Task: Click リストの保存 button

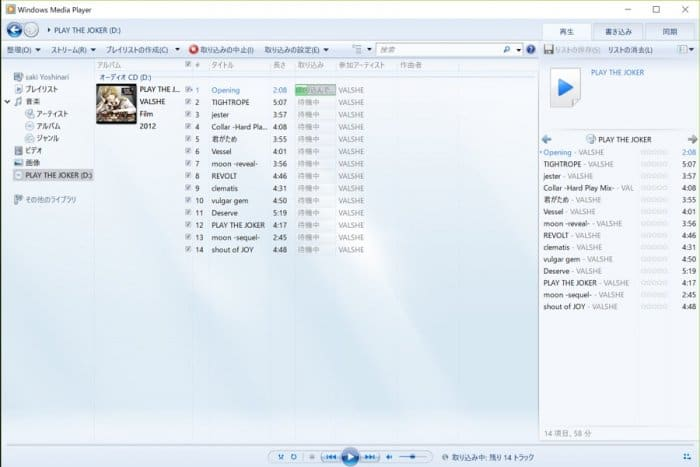Action: (x=571, y=50)
